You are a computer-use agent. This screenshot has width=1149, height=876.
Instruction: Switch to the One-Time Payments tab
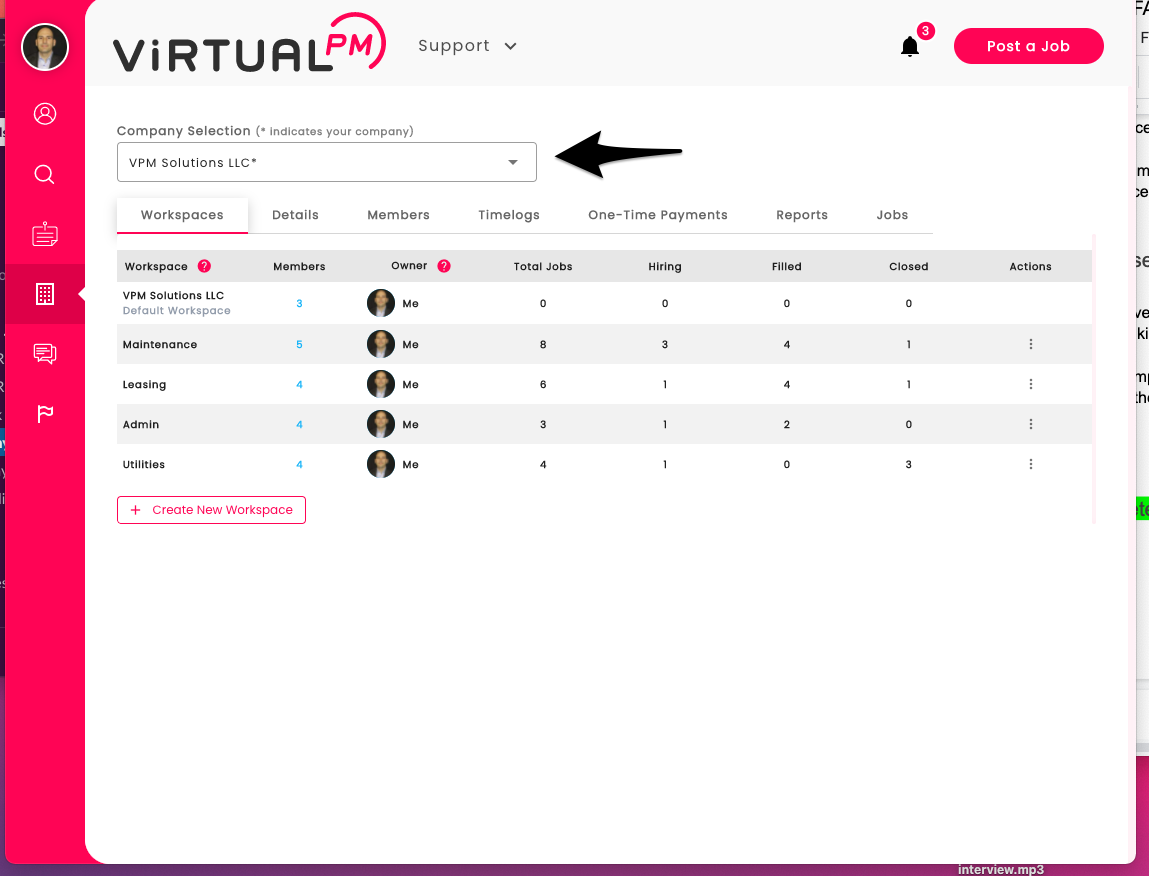658,215
